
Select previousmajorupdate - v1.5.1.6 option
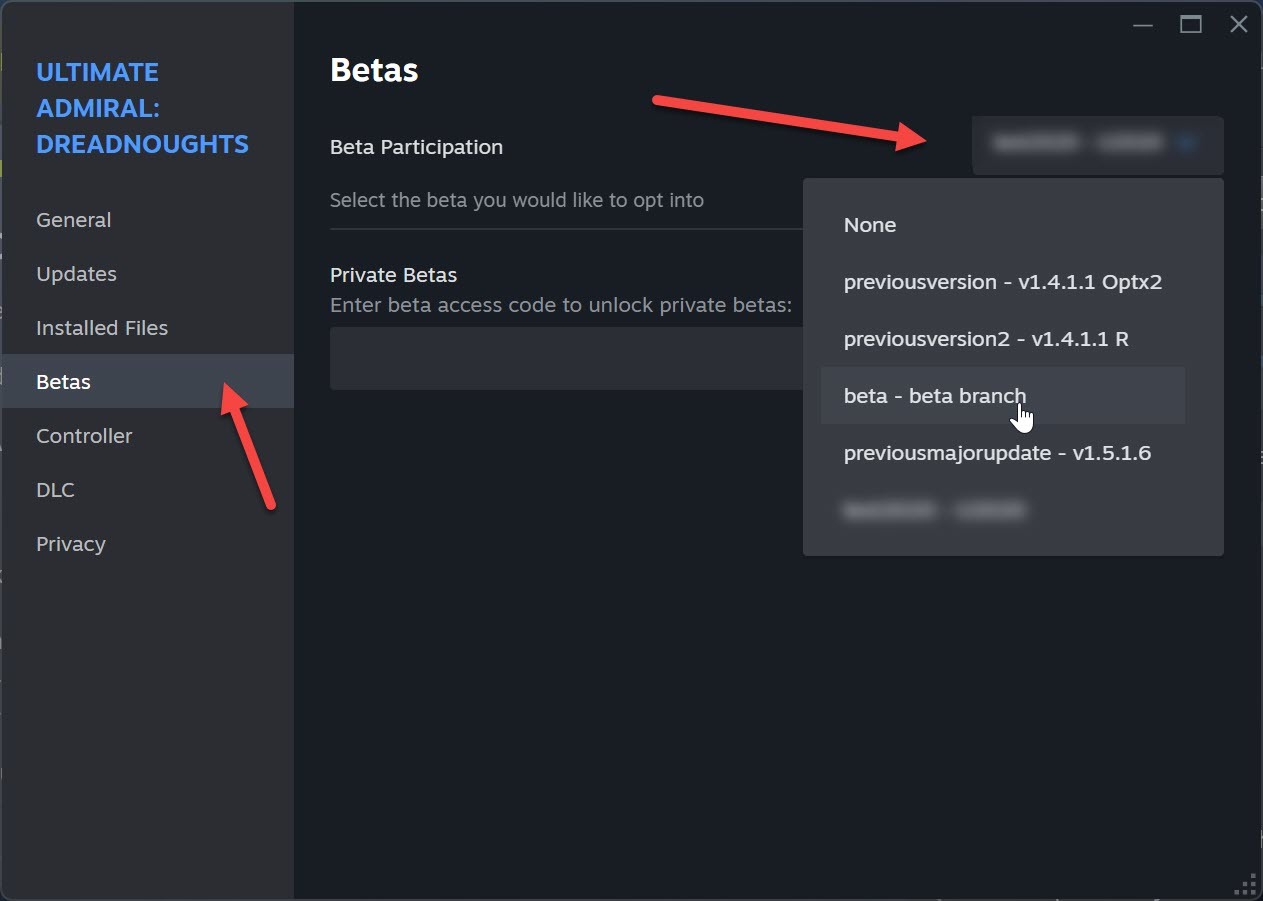click(1003, 453)
